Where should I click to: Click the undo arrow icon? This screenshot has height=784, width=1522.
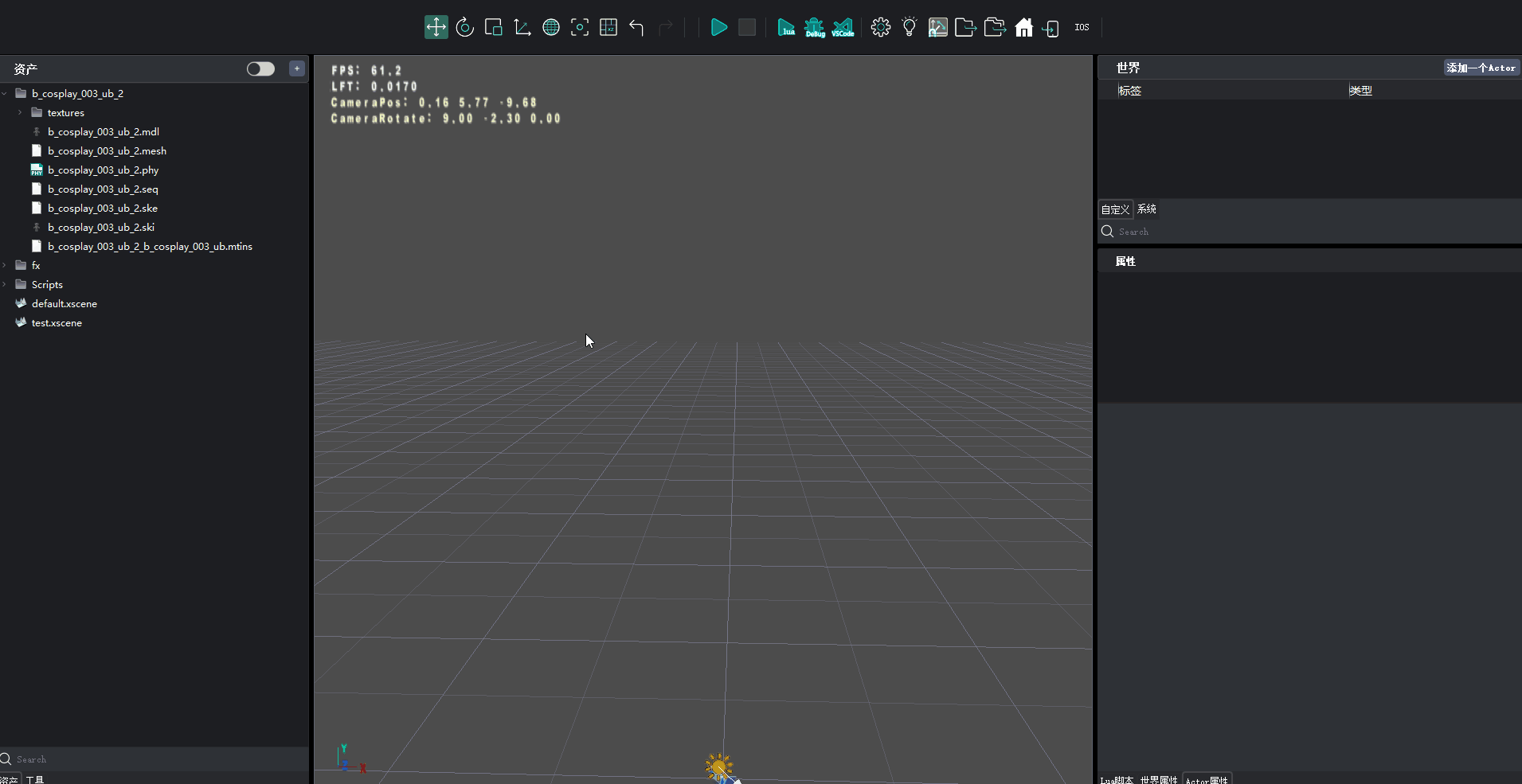tap(636, 27)
